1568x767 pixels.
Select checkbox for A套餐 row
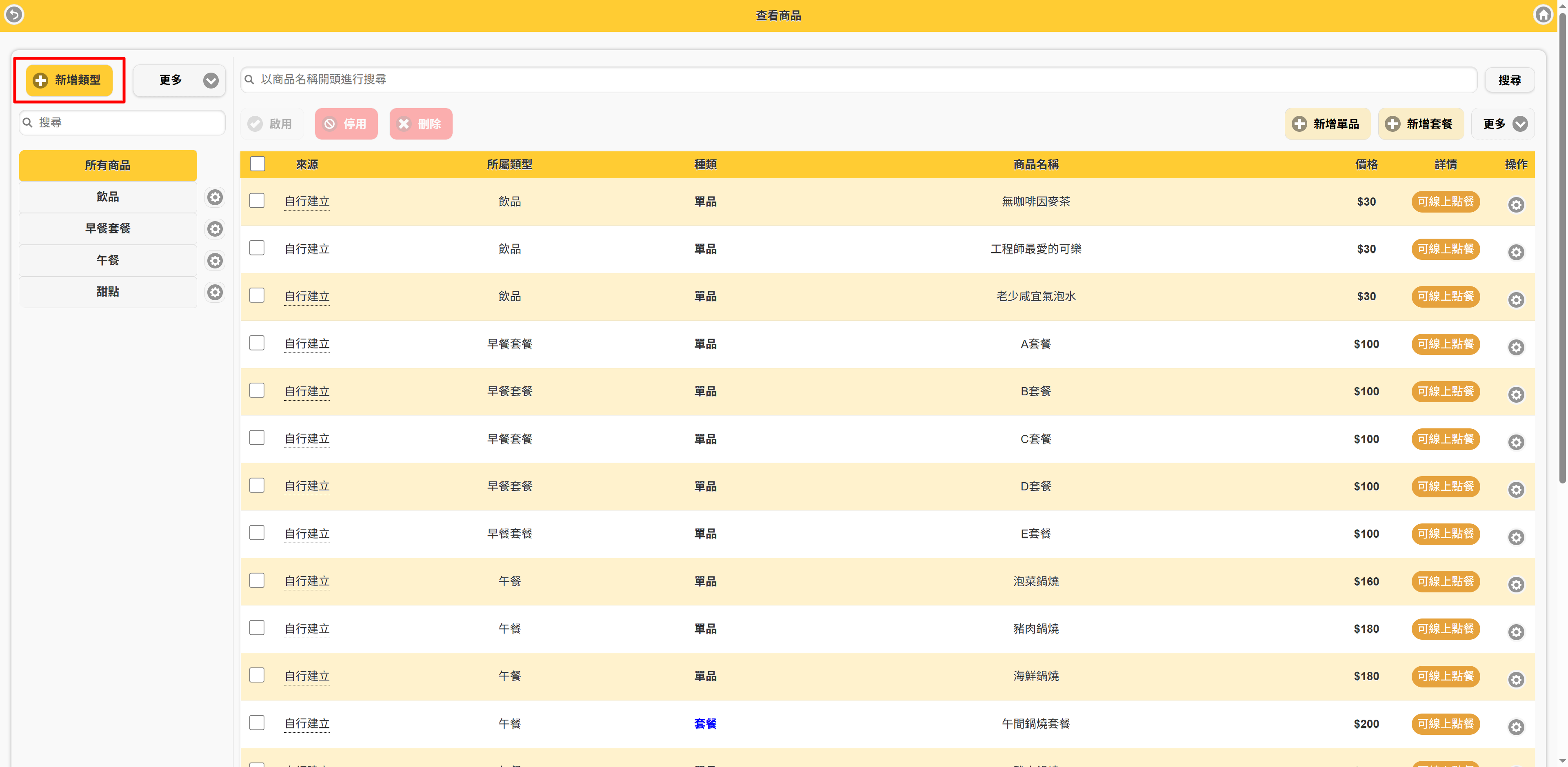click(x=257, y=343)
